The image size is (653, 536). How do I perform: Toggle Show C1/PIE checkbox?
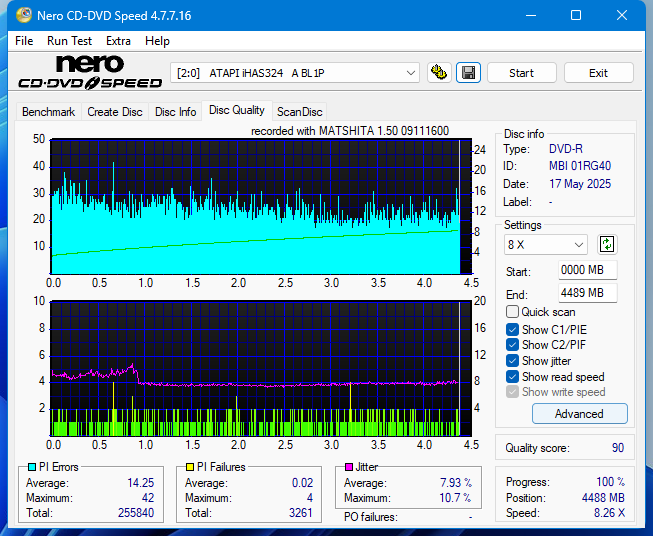coord(513,329)
